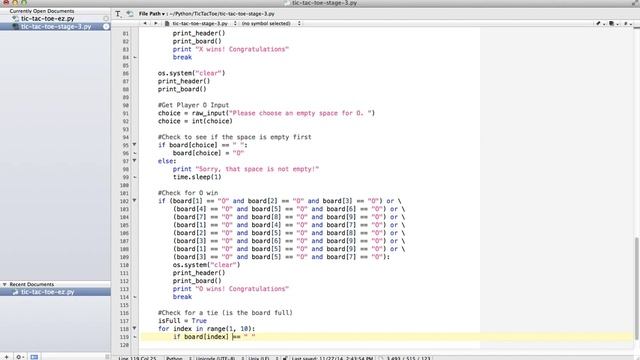640x360 pixels.
Task: Click the plus button below the sidebar
Action: (x=6, y=357)
